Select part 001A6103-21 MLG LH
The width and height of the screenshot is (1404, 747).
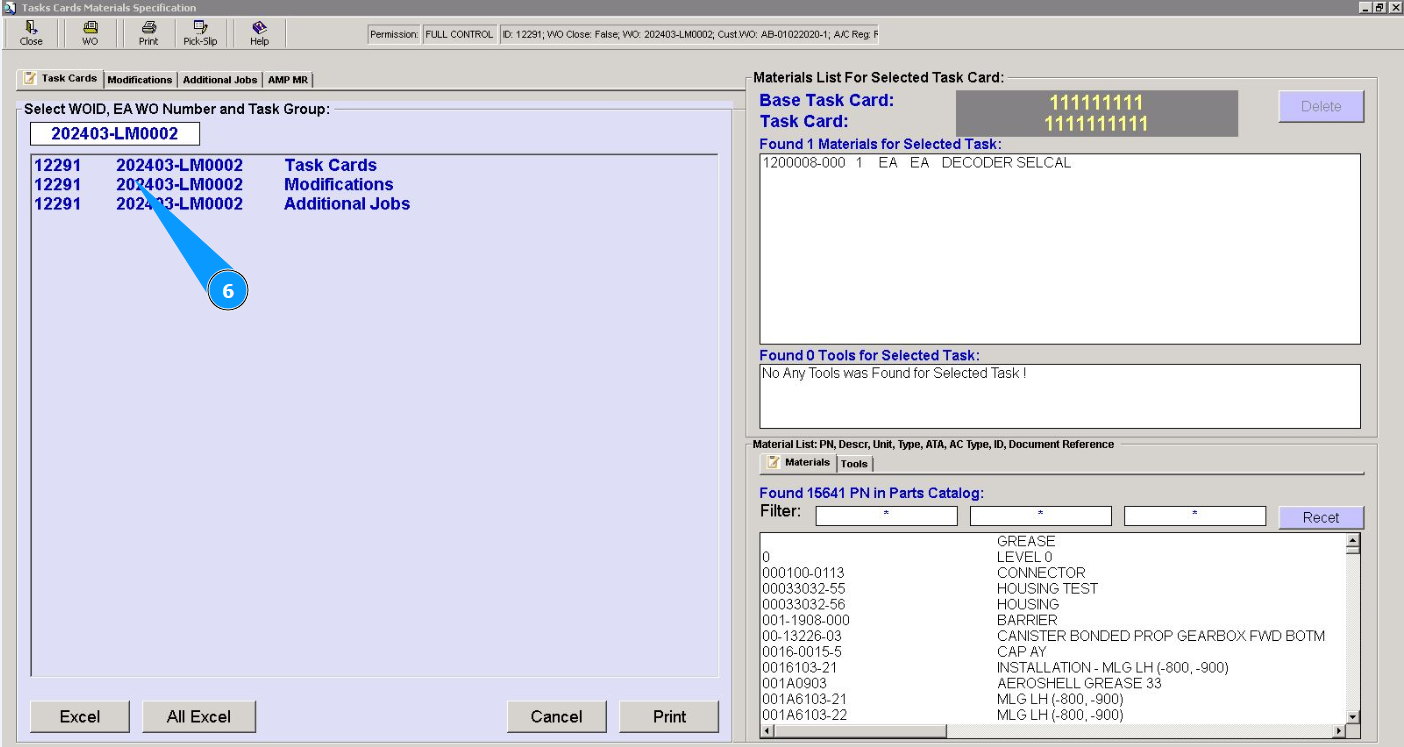[x=1053, y=699]
